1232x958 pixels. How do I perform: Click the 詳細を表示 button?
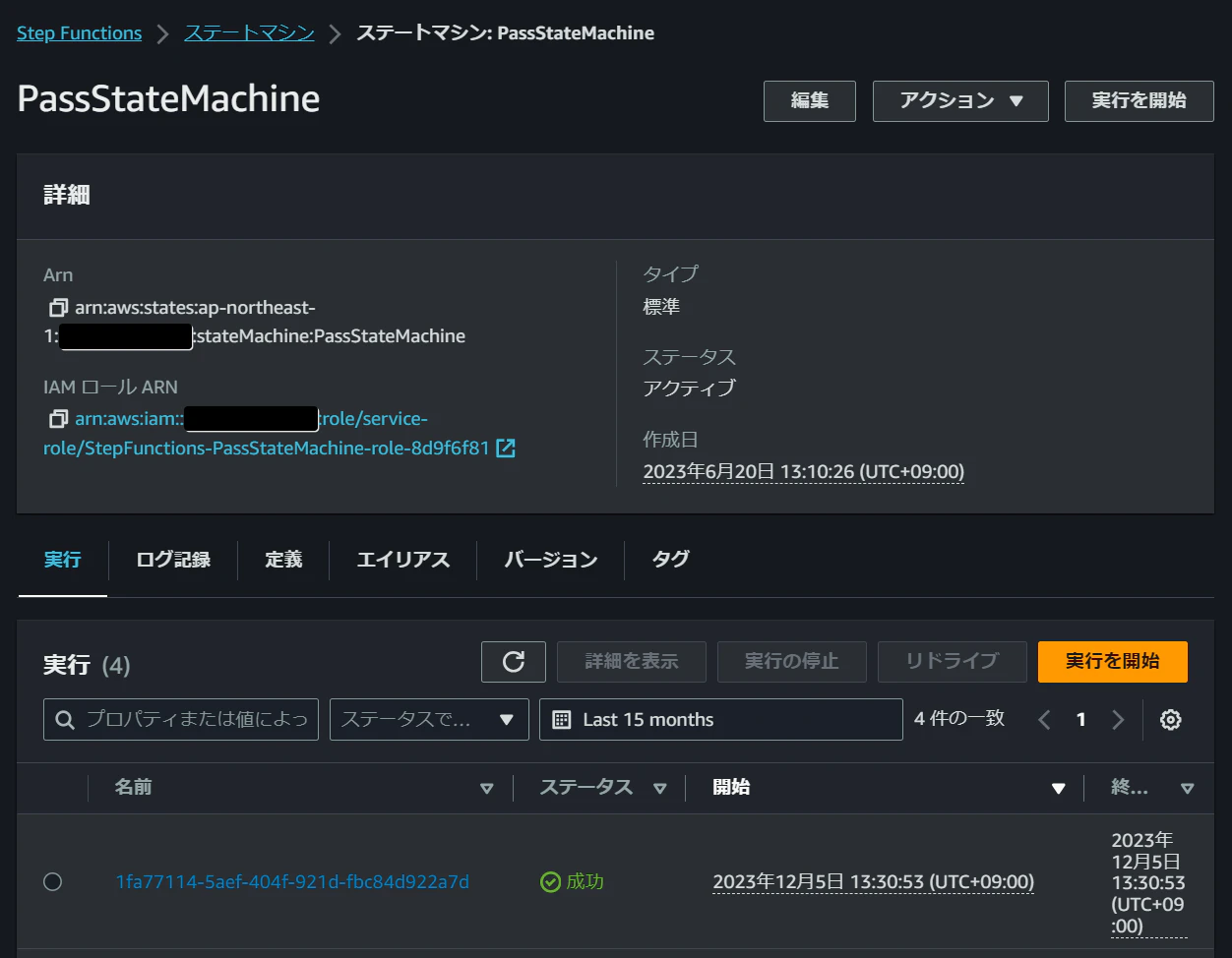(632, 662)
